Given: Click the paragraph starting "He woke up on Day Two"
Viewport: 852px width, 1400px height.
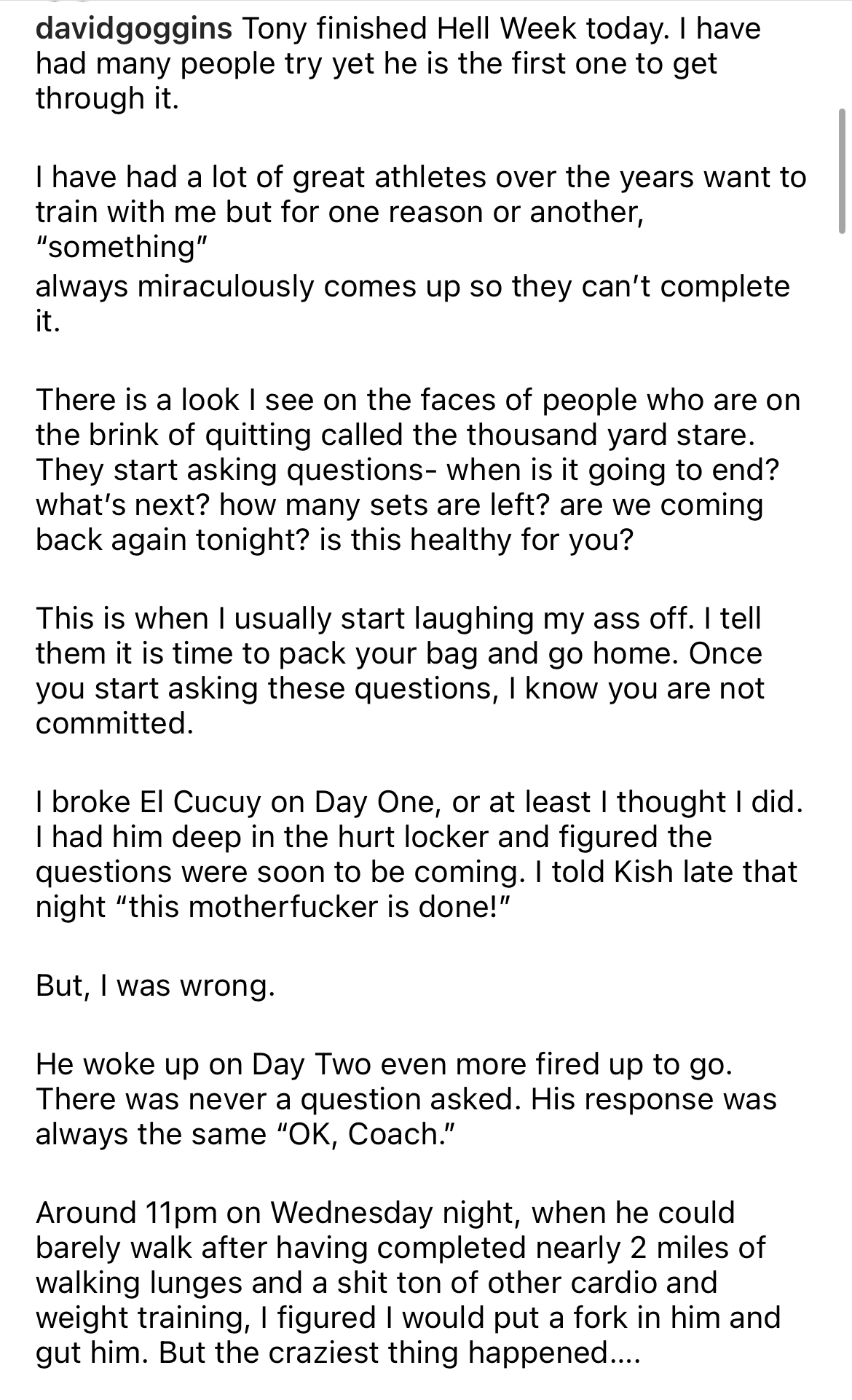Looking at the screenshot, I should pos(406,1099).
